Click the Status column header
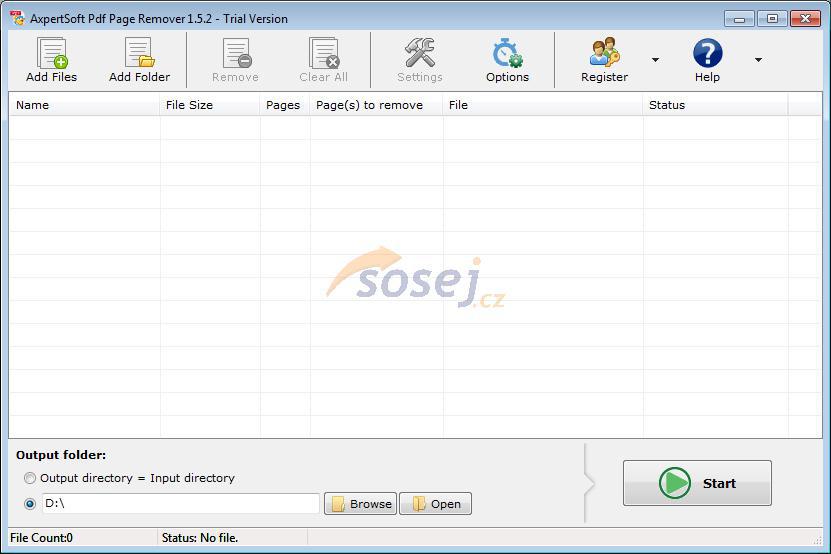831x554 pixels. pos(715,105)
